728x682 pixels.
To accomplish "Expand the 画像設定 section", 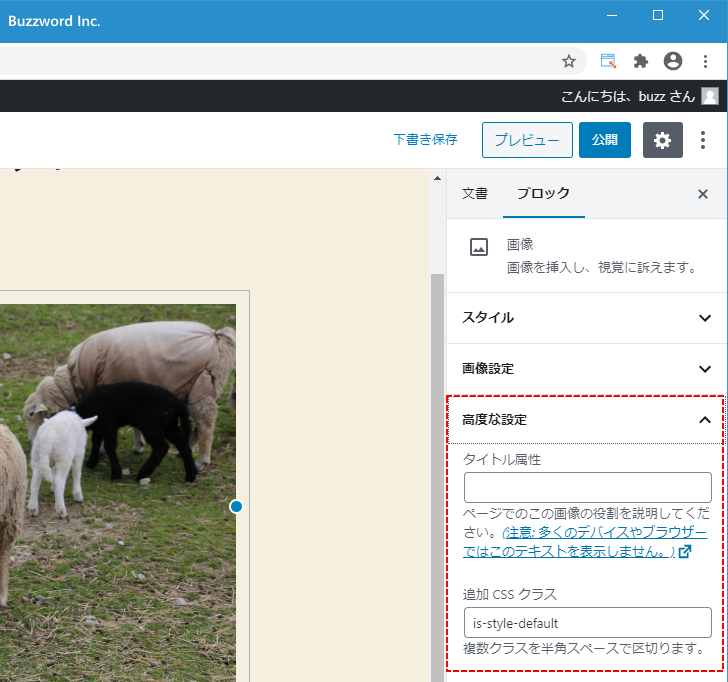I will click(x=586, y=368).
